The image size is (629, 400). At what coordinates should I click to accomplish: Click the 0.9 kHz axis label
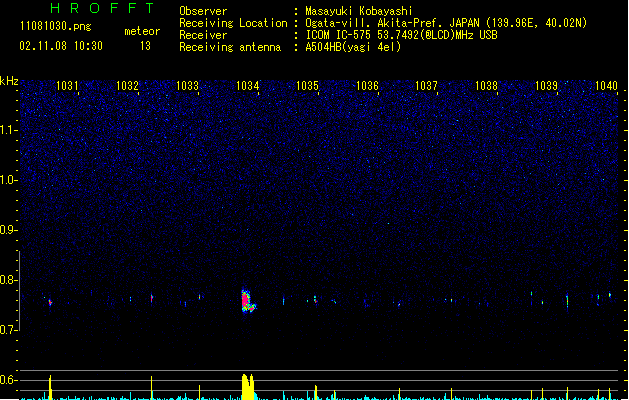(x=8, y=230)
